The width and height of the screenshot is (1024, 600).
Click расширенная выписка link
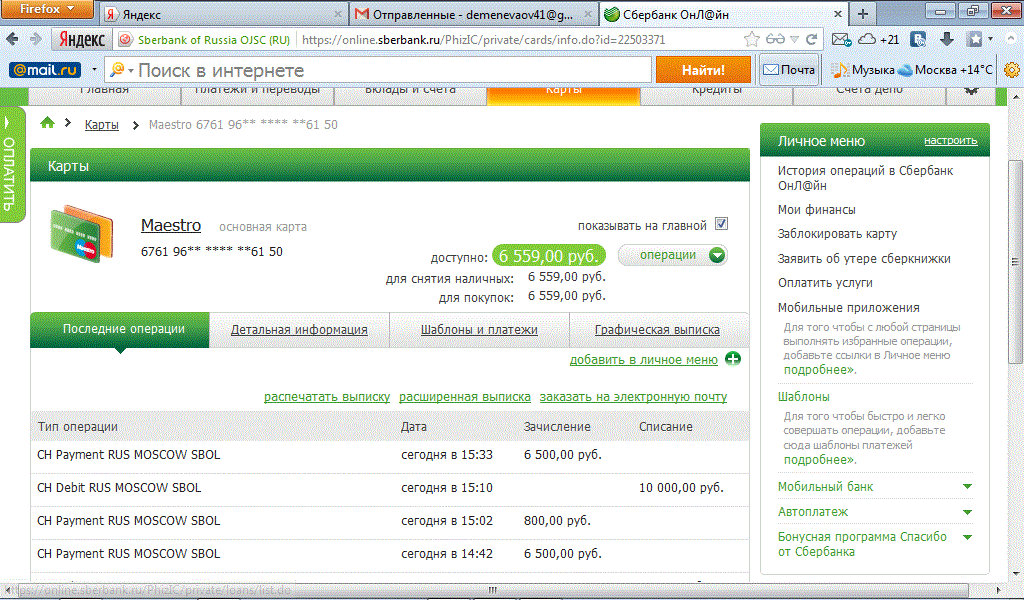(x=464, y=396)
